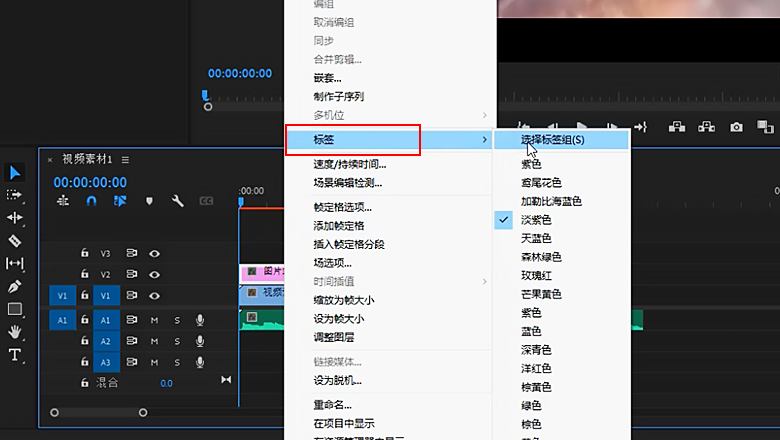Lock the V2 video track

point(85,275)
